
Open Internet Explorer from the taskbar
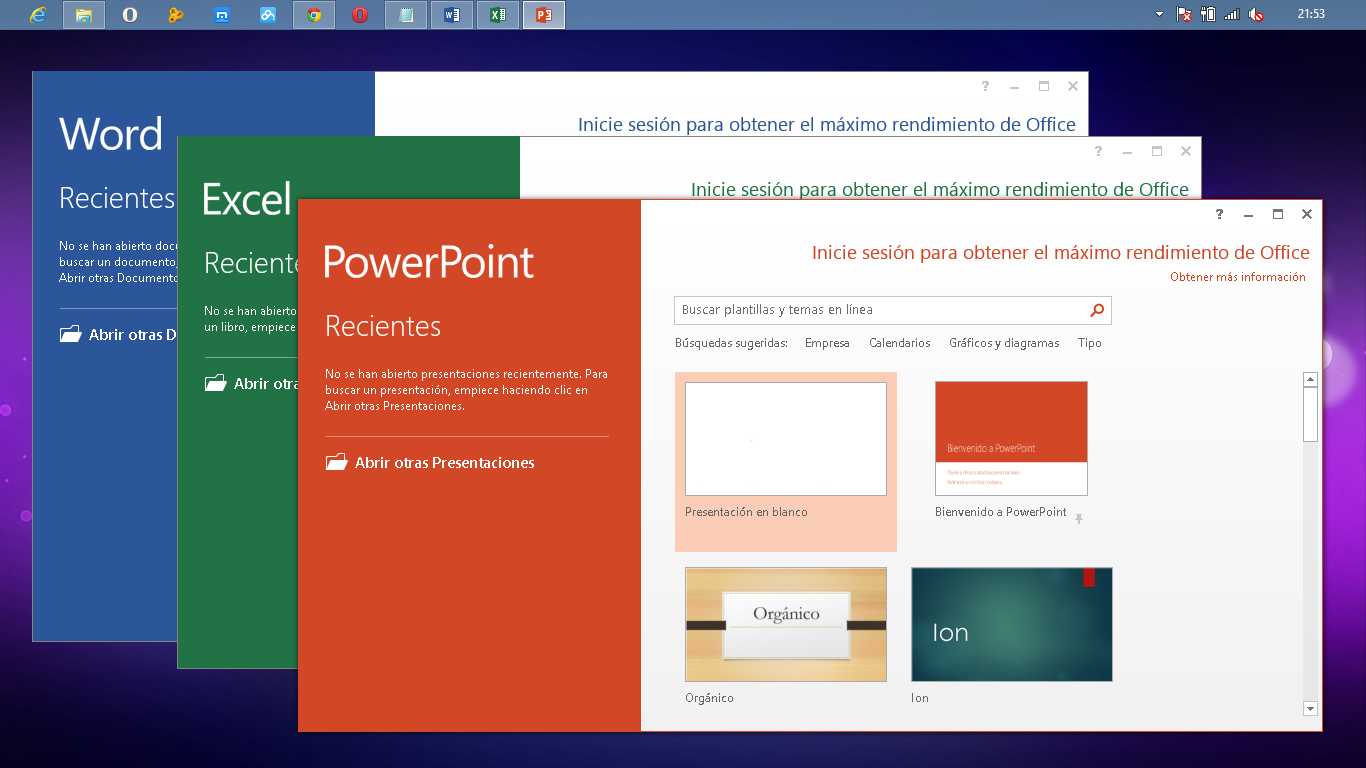(x=38, y=15)
